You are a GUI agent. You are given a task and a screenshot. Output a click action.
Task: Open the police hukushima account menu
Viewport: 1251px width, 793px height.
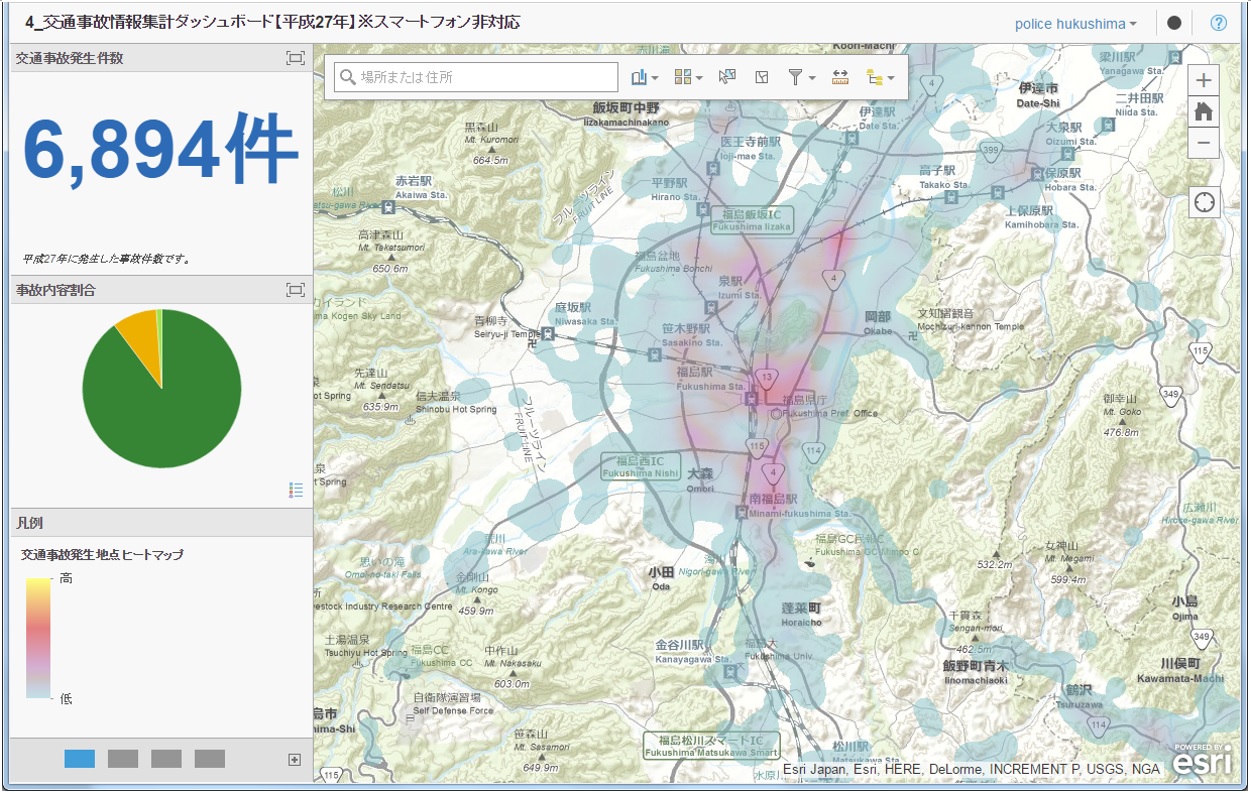click(x=1075, y=23)
